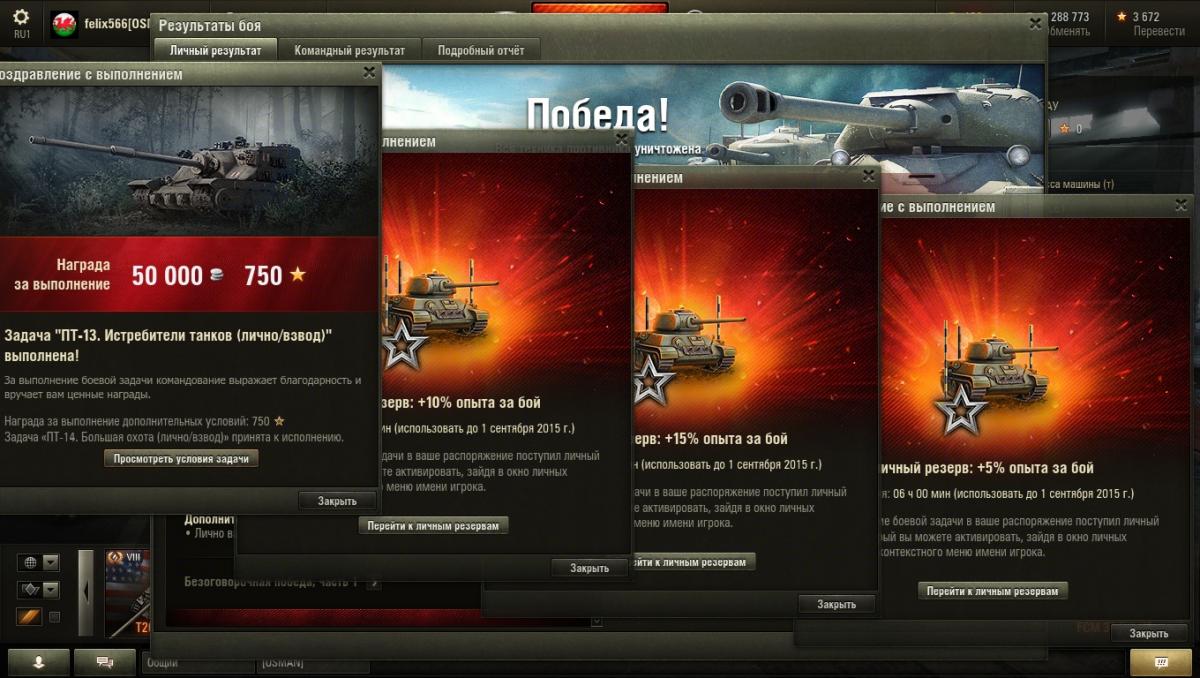This screenshot has height=678, width=1200.
Task: Open the Подробный отчёт tab
Action: 481,50
